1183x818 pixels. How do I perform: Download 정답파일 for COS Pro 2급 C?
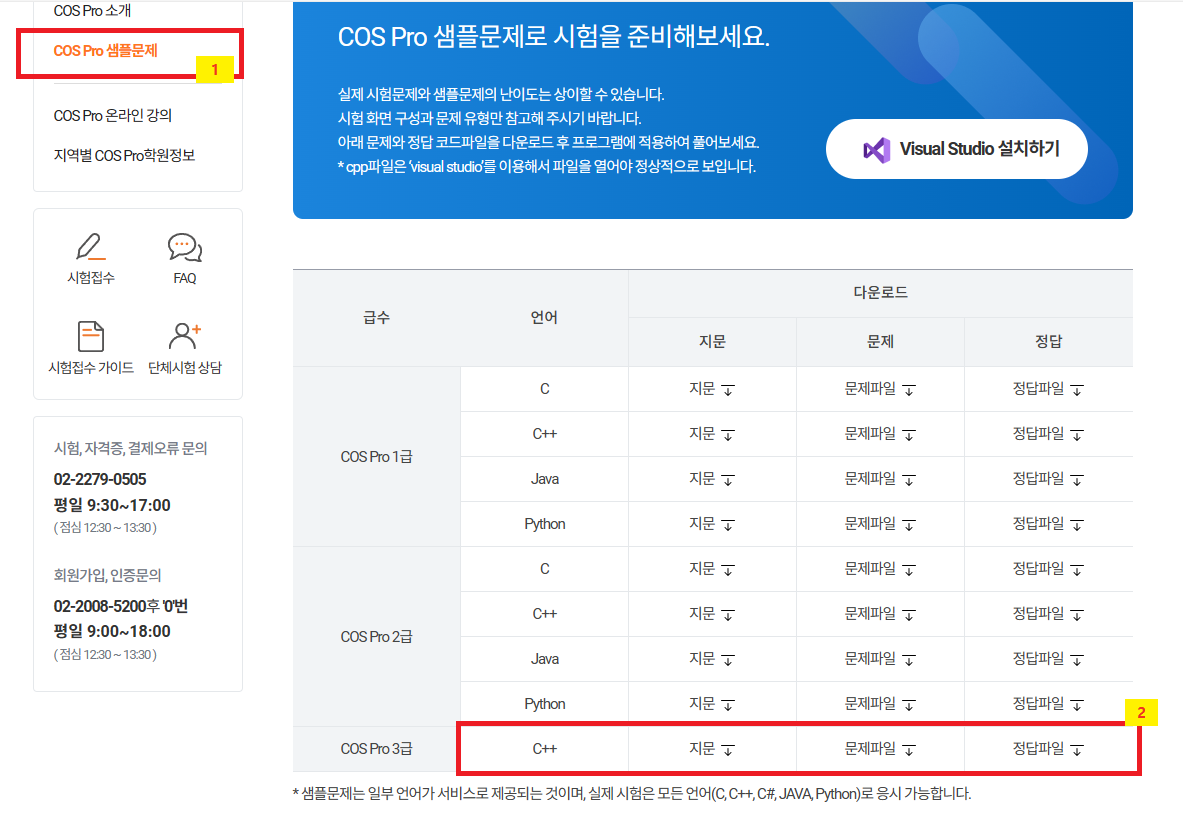1048,569
